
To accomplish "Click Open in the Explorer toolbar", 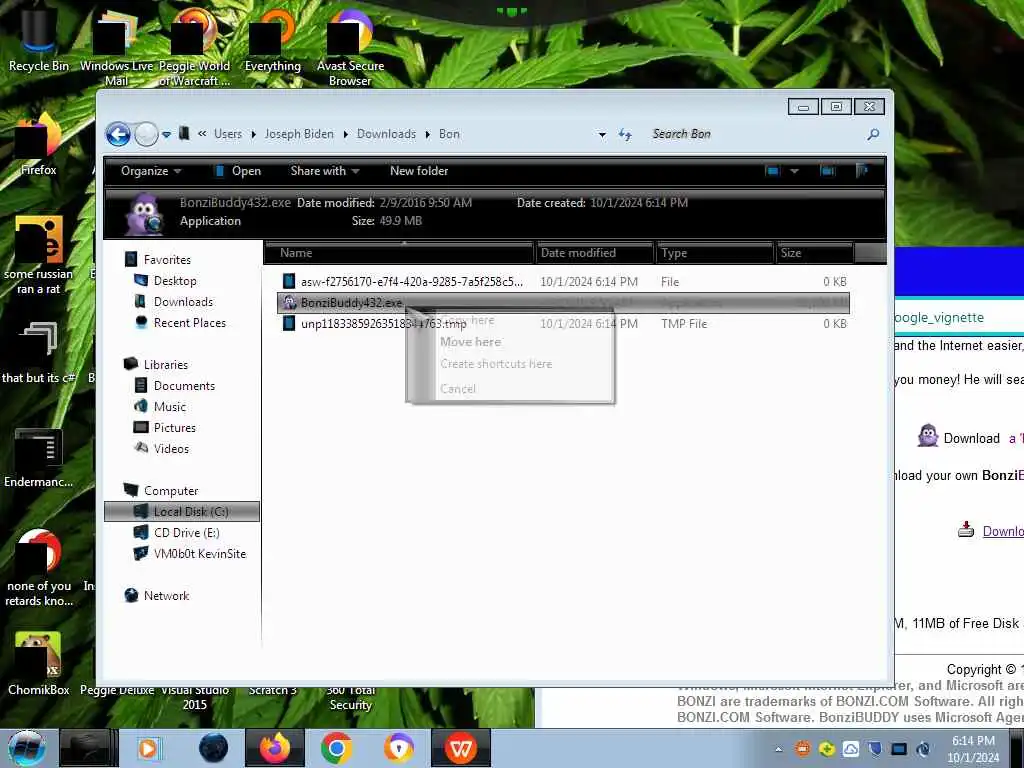I will (238, 171).
